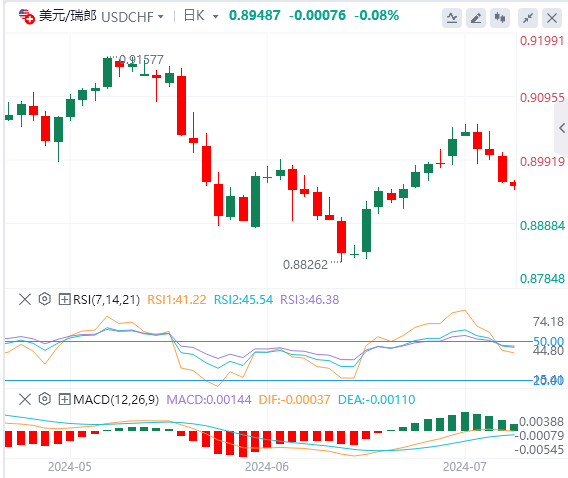The height and width of the screenshot is (478, 568).
Task: Click the DIF:-0.00037 value
Action: pyautogui.click(x=294, y=400)
